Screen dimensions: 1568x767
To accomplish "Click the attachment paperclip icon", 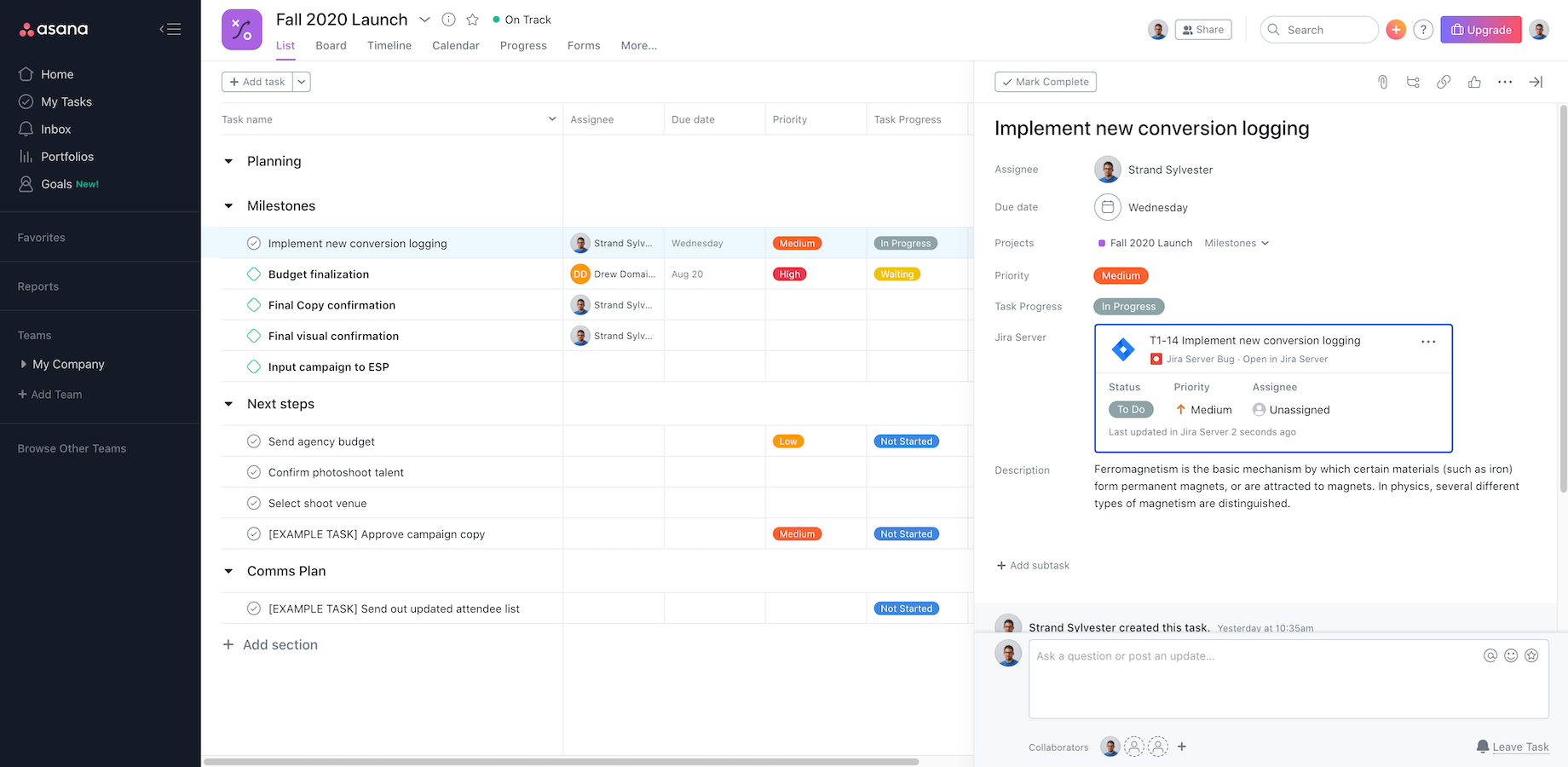I will coord(1382,82).
